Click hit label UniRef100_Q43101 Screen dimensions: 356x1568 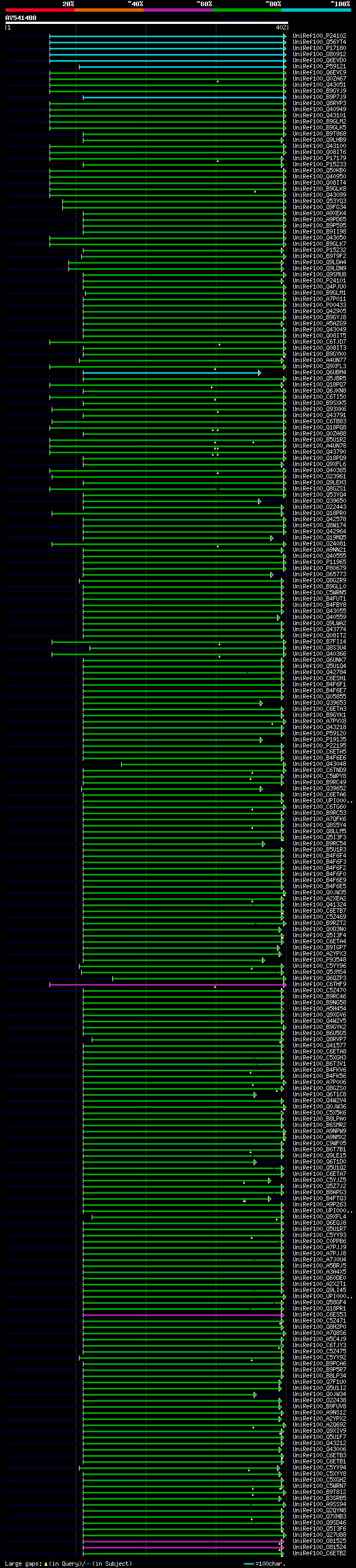click(x=319, y=116)
